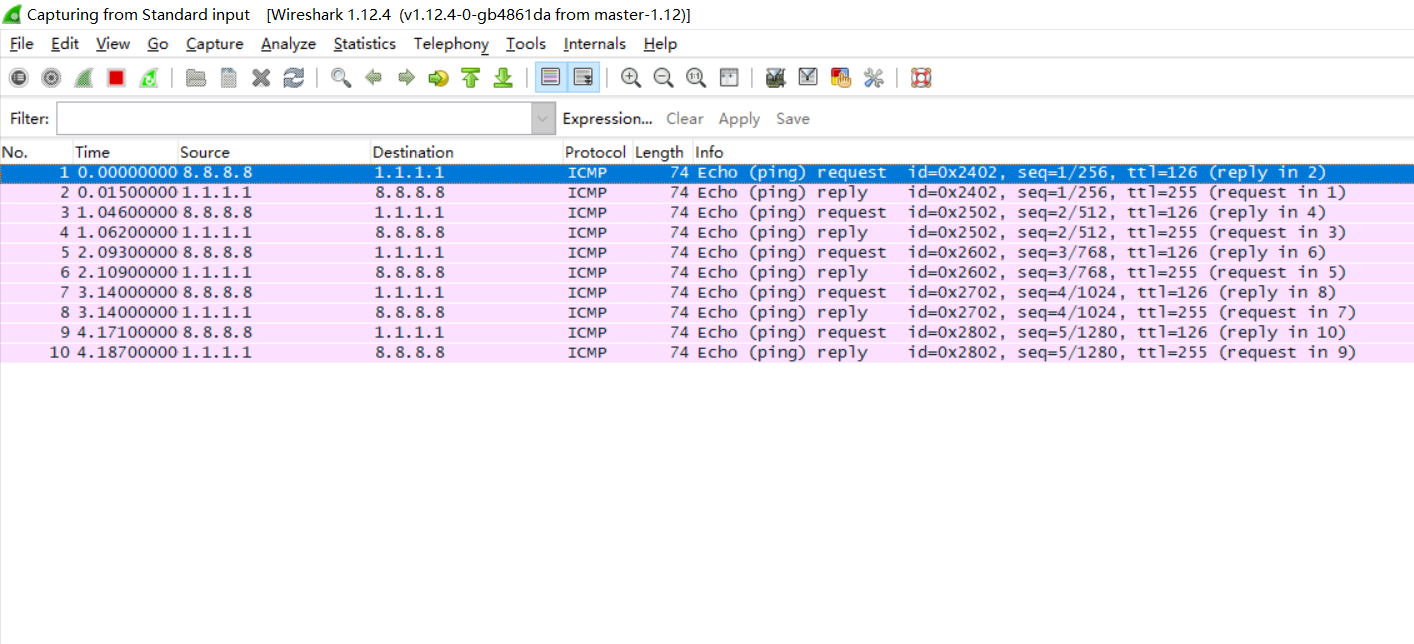Open the Tools menu

(526, 44)
